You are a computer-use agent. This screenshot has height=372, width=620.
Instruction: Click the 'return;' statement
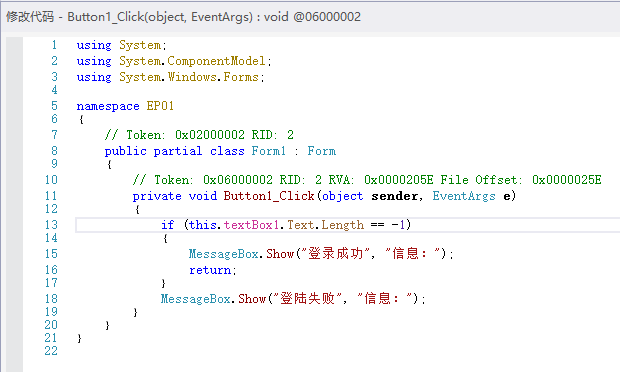[x=213, y=270]
